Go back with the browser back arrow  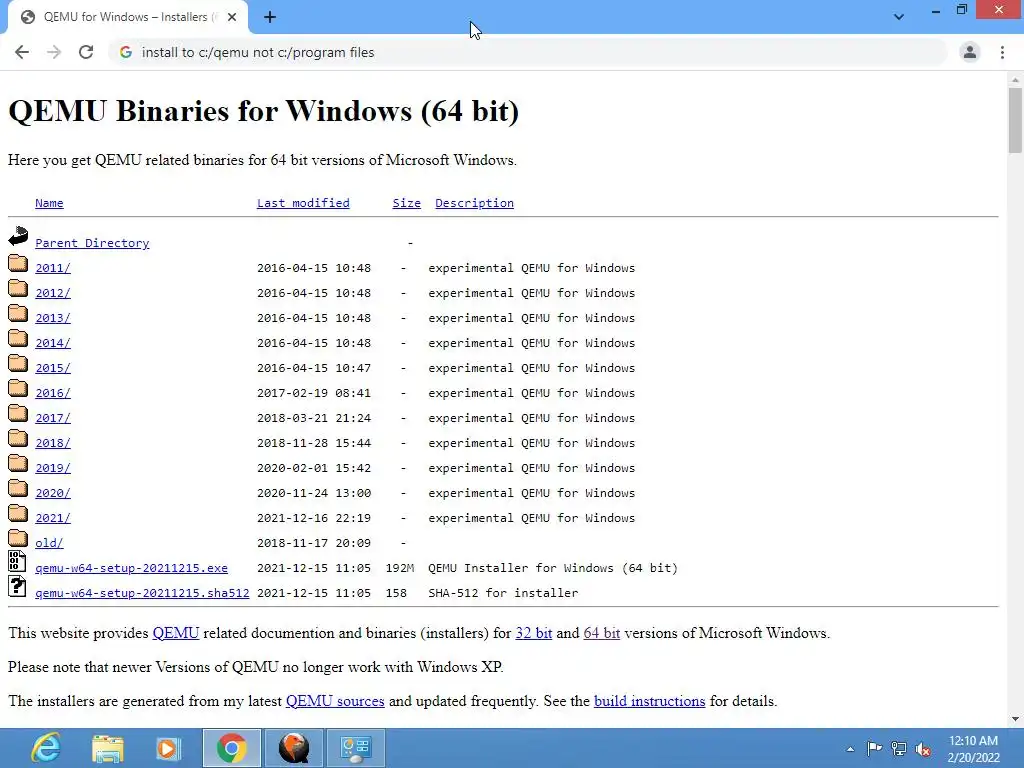[22, 52]
